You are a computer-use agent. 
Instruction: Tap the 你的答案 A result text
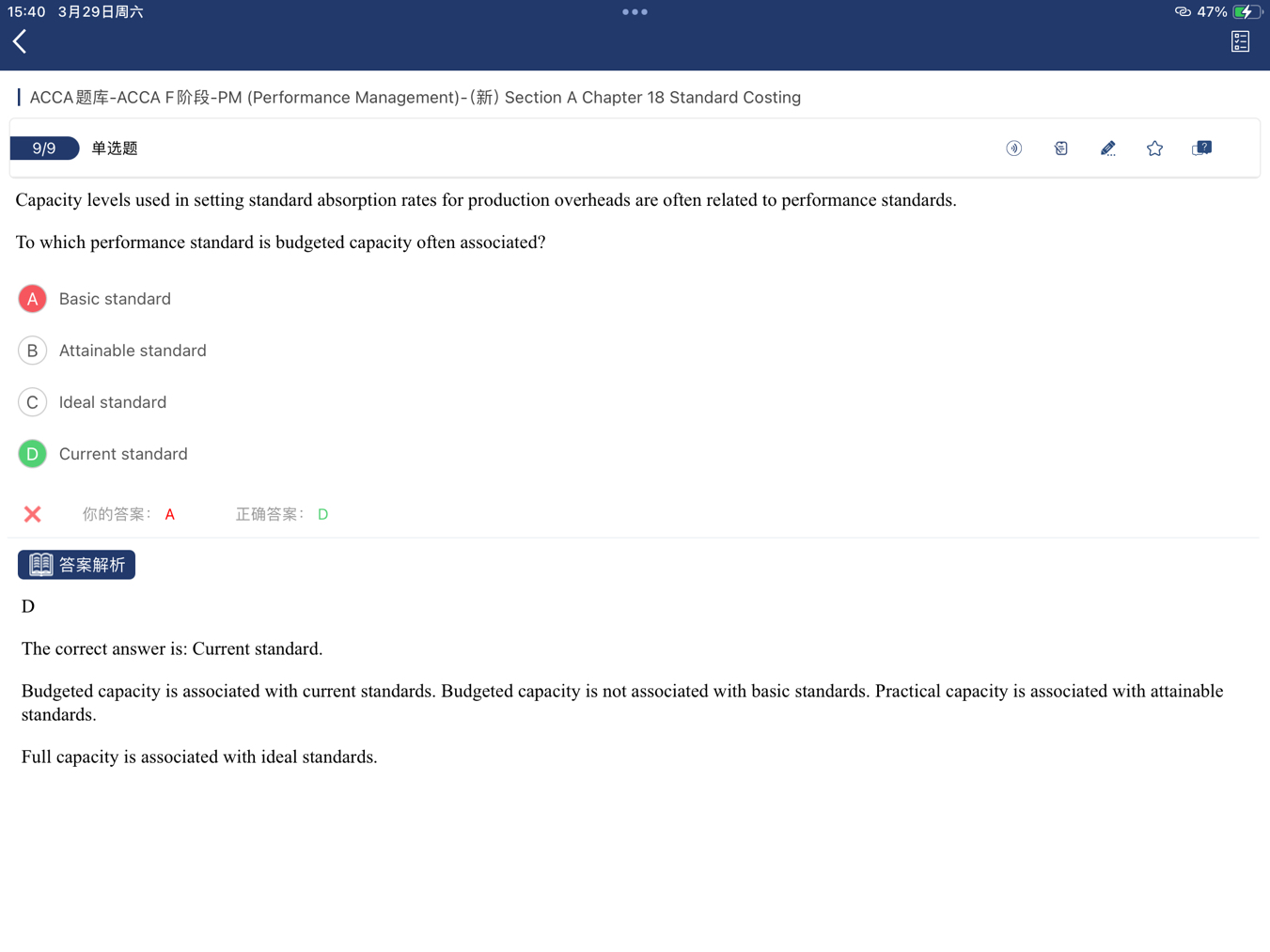pyautogui.click(x=128, y=514)
